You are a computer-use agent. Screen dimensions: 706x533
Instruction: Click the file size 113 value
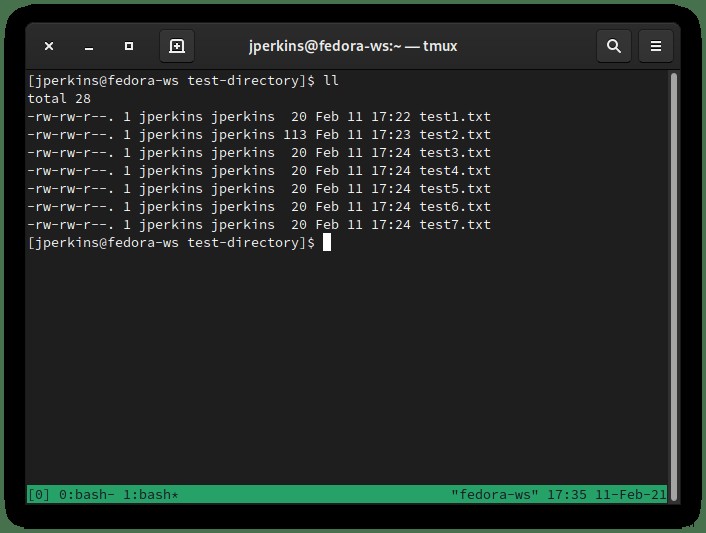tap(295, 135)
